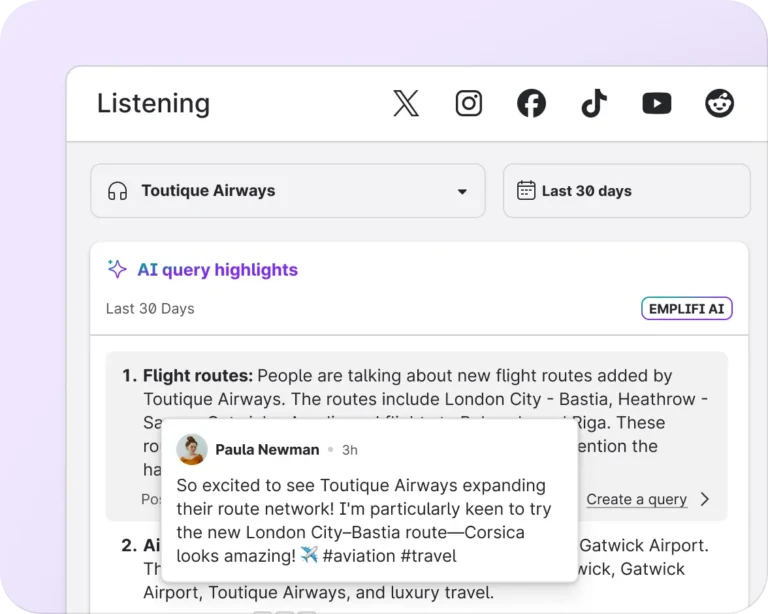Click the #aviation hashtag in the post

[359, 556]
